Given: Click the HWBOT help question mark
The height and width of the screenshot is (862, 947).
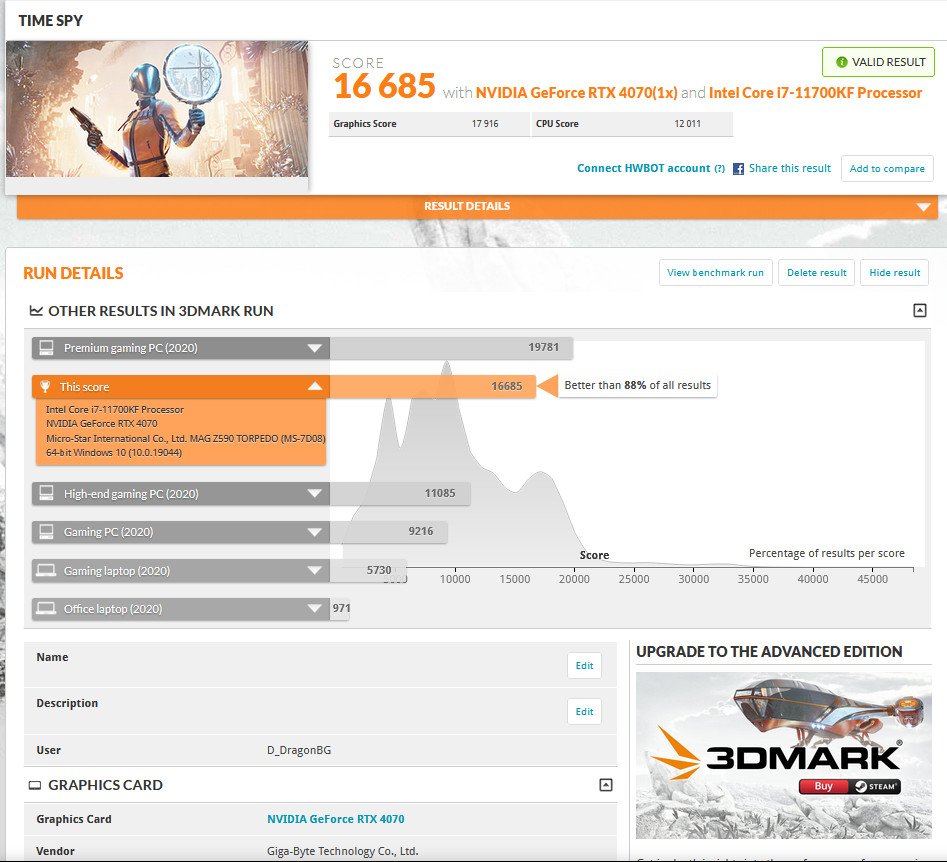Looking at the screenshot, I should coord(719,169).
